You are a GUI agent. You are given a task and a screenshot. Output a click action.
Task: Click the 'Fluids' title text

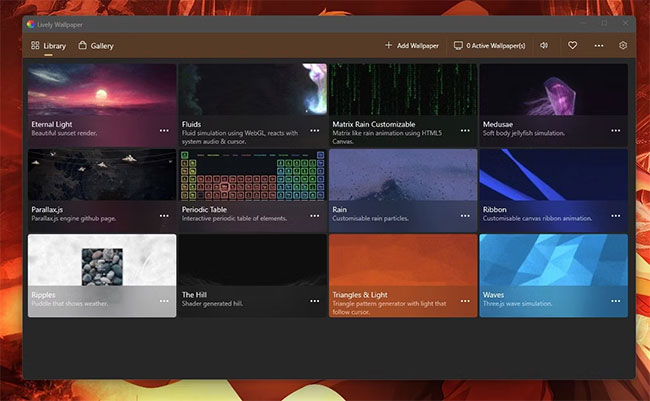(x=191, y=124)
